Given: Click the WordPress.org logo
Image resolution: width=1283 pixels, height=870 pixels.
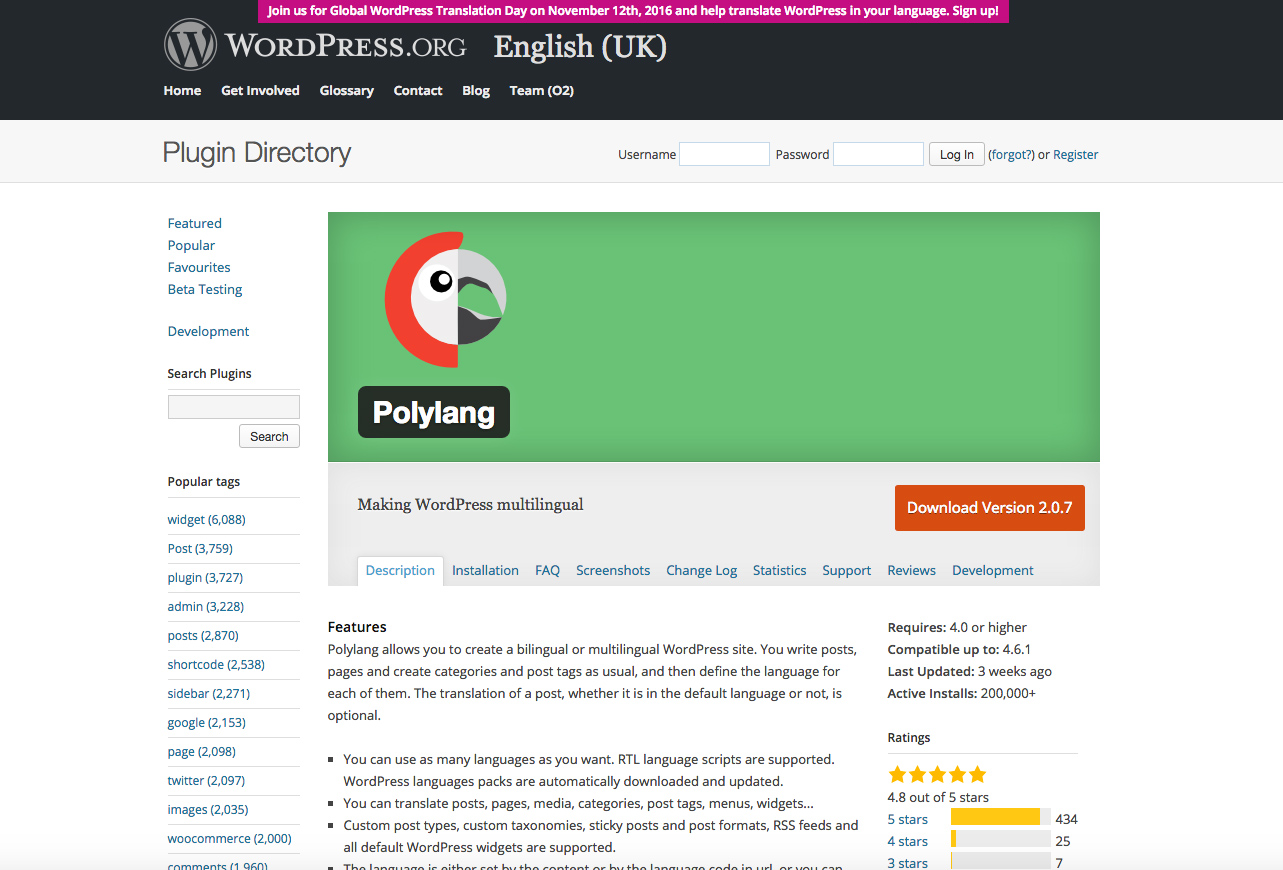Looking at the screenshot, I should [x=315, y=45].
